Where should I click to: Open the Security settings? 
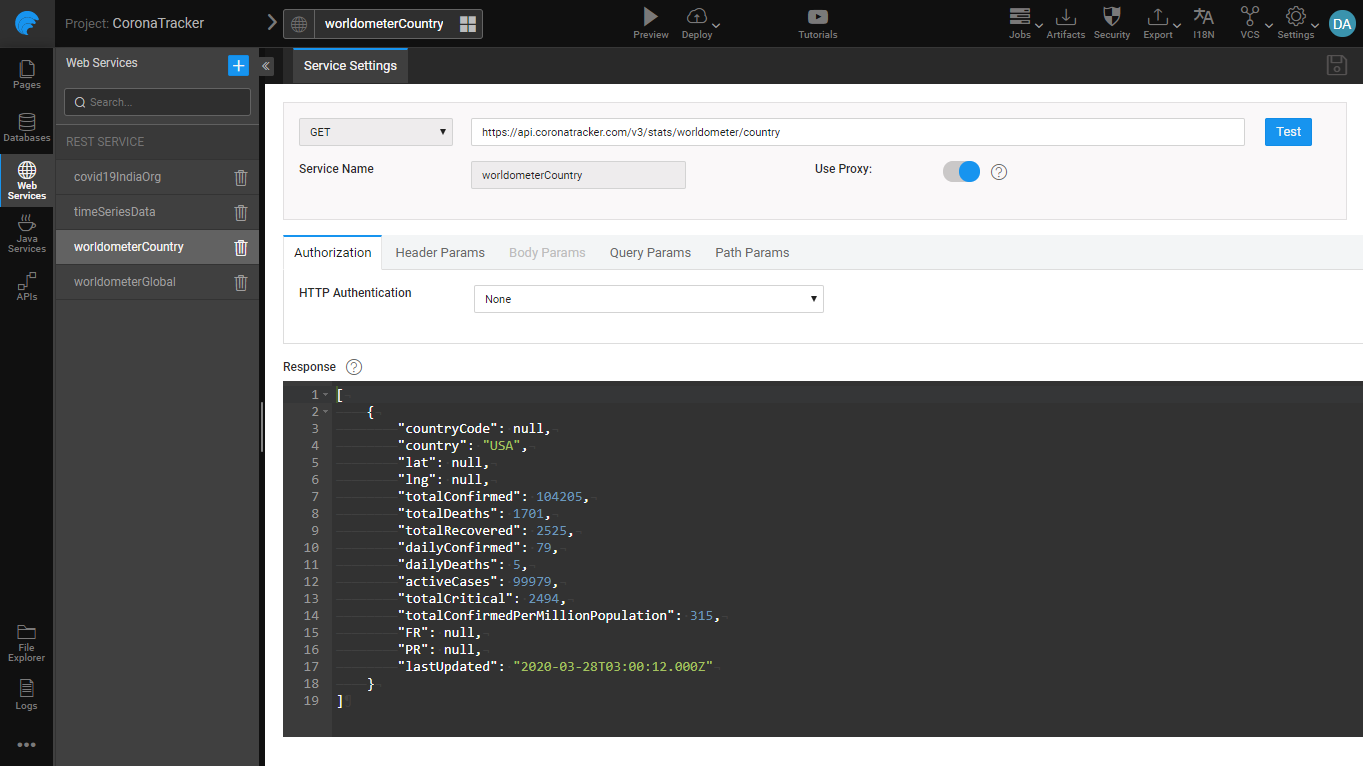1111,23
